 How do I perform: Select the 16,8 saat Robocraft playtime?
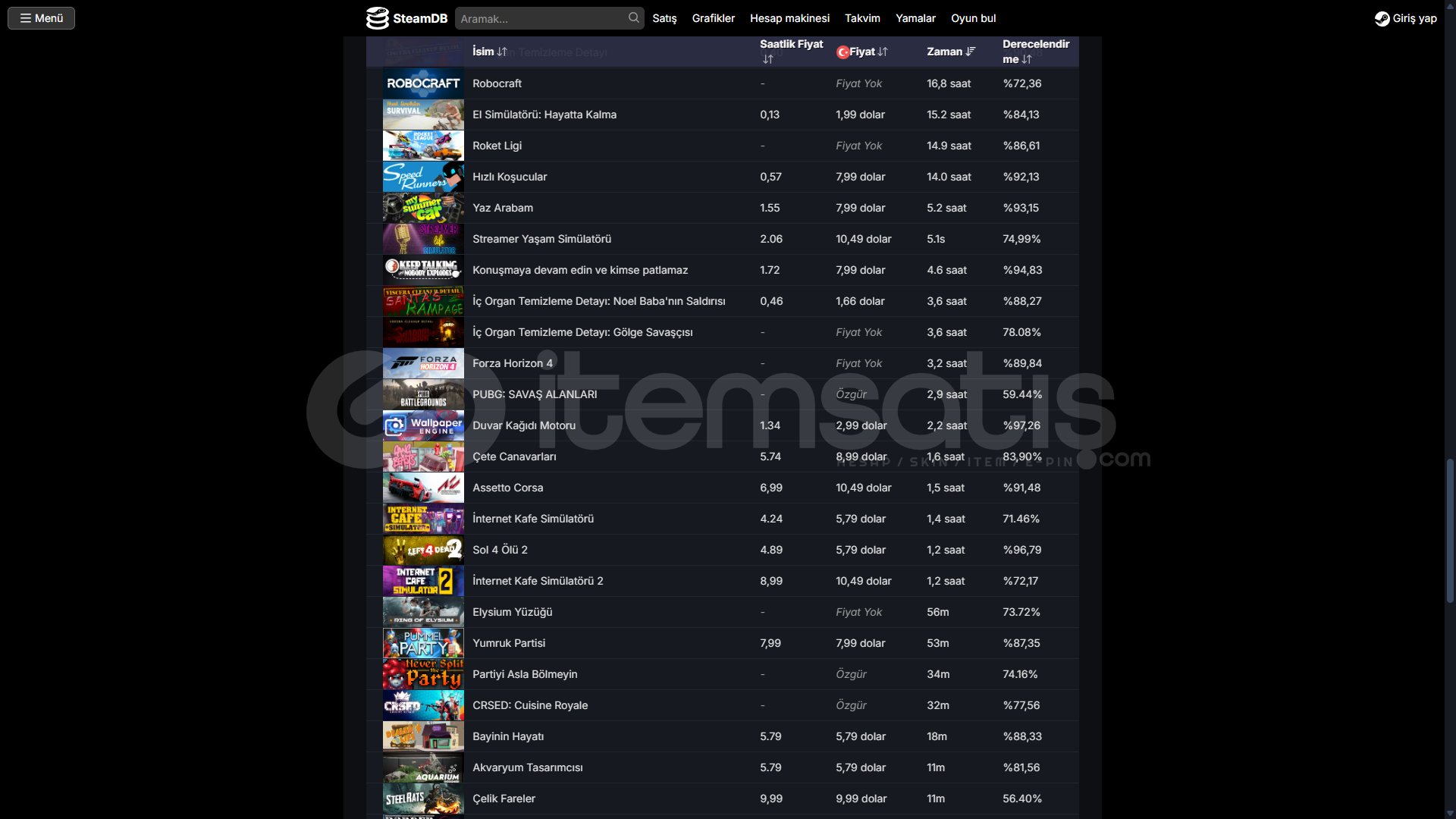pos(949,83)
